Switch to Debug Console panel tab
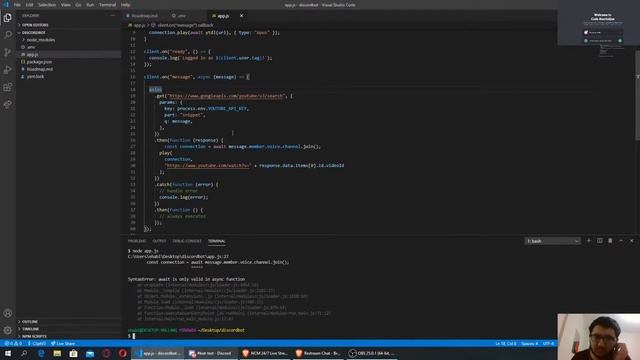640x360 pixels. pyautogui.click(x=187, y=241)
